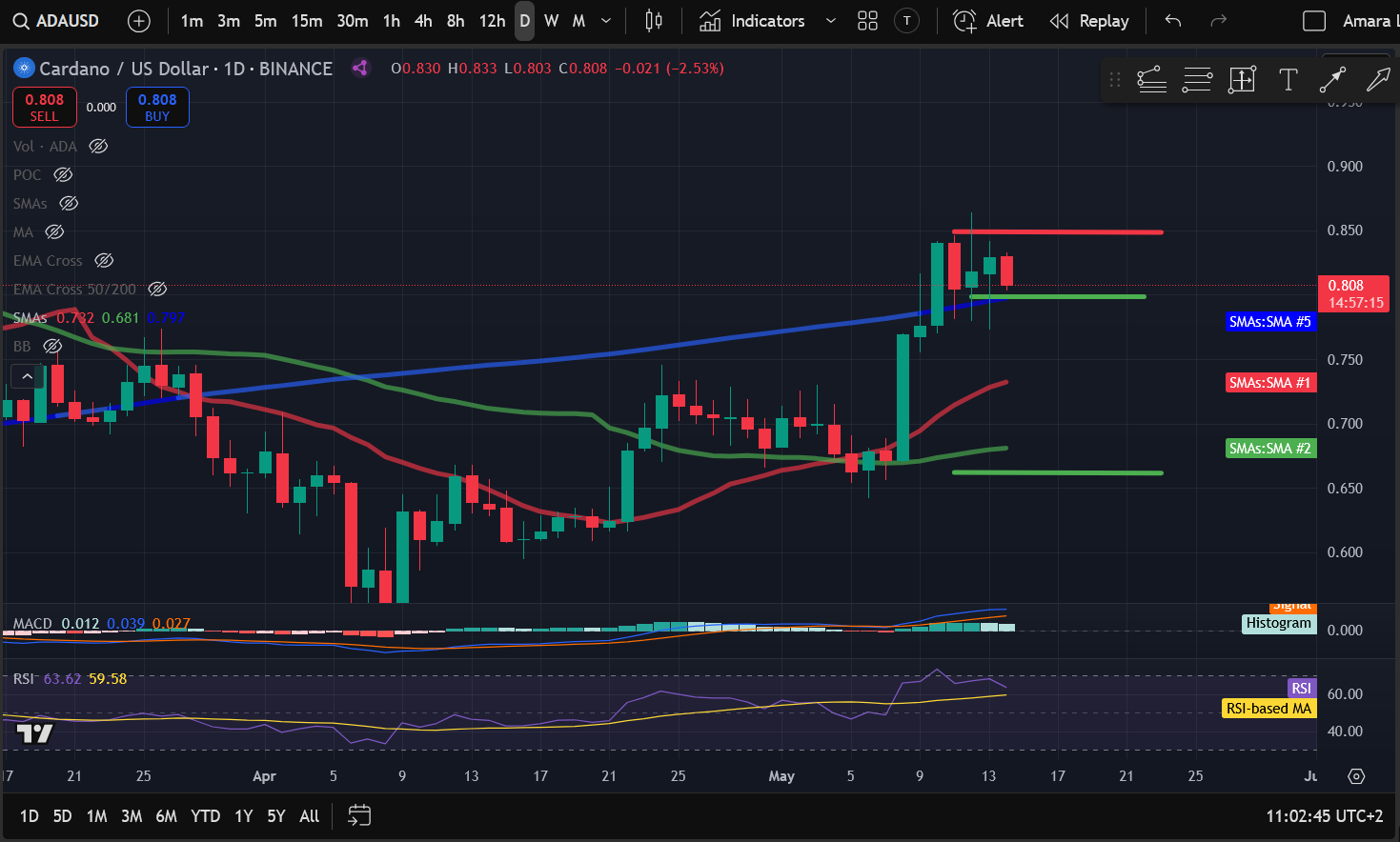This screenshot has width=1400, height=842.
Task: Click the SMAs:SMA #5 blue label
Action: 1269,322
